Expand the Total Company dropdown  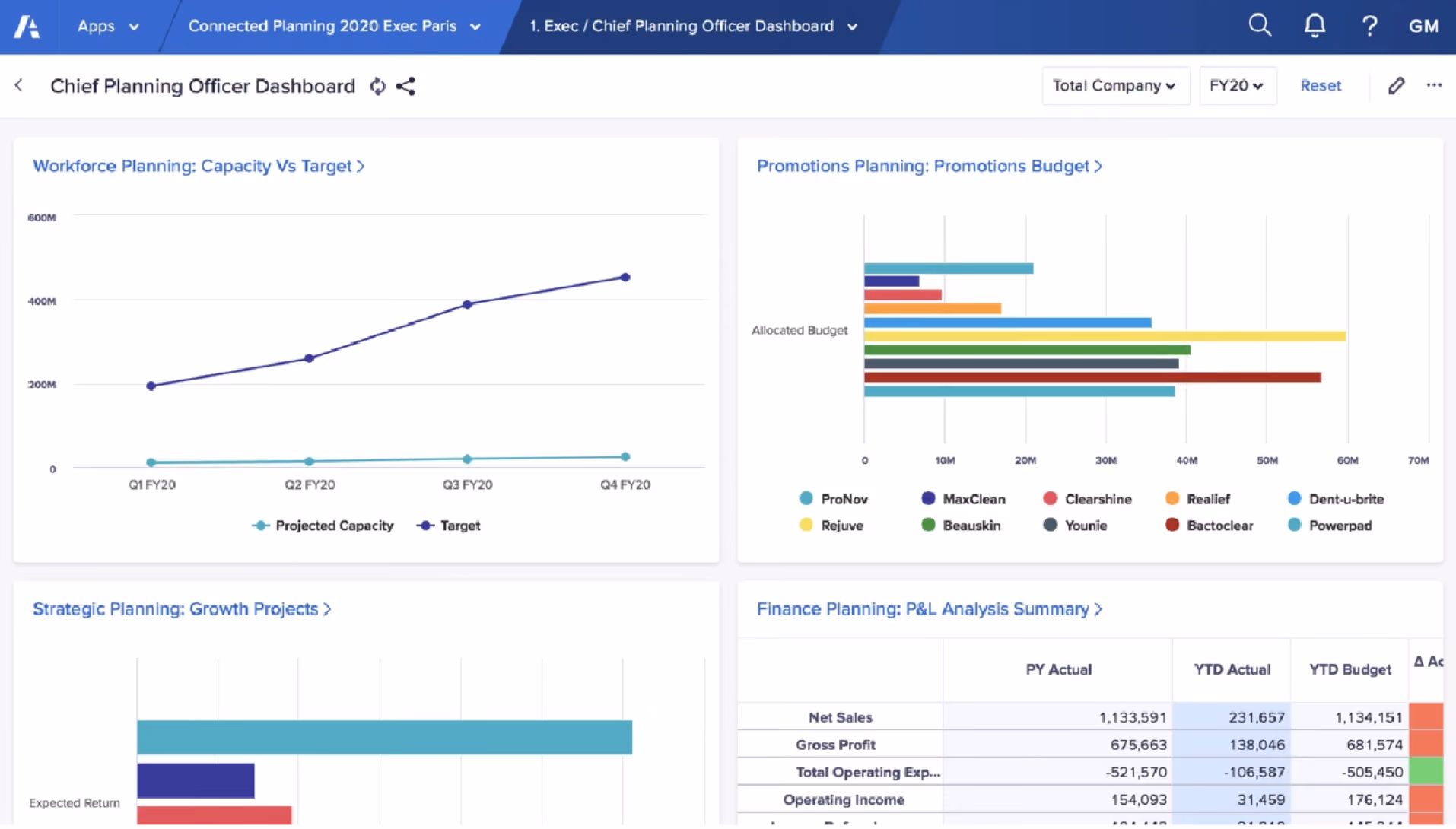(x=1114, y=85)
